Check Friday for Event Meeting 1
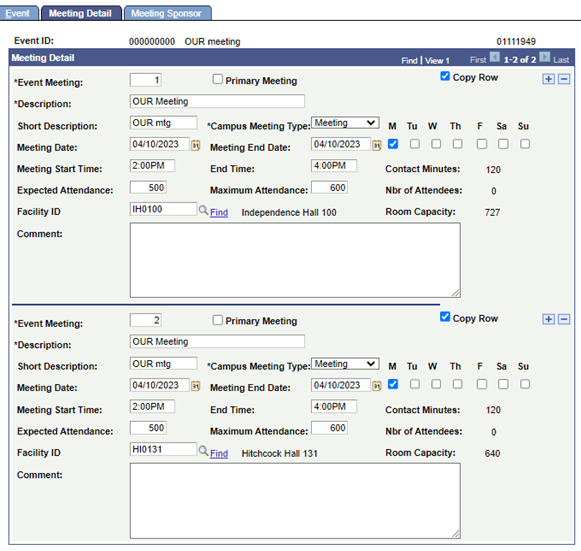 click(x=482, y=144)
